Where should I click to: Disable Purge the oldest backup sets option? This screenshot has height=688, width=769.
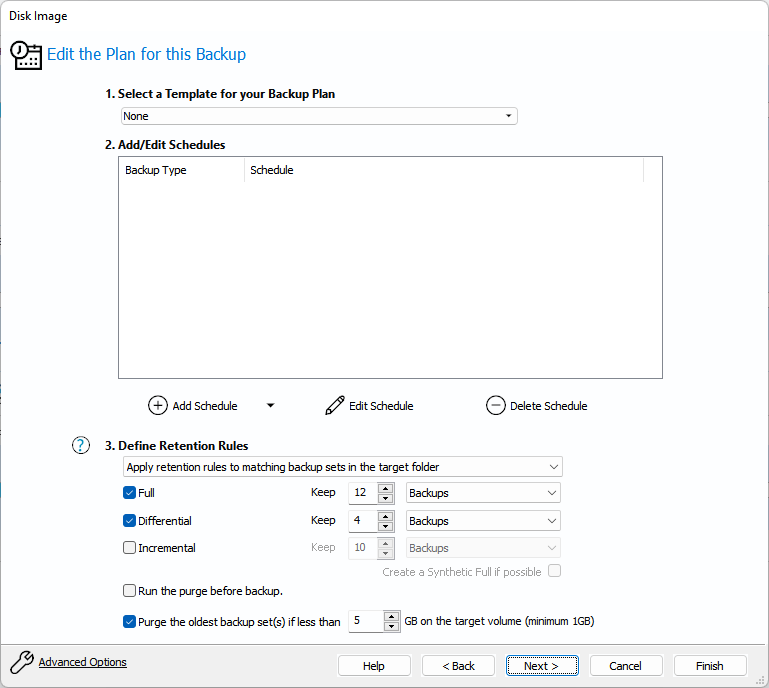coord(129,622)
